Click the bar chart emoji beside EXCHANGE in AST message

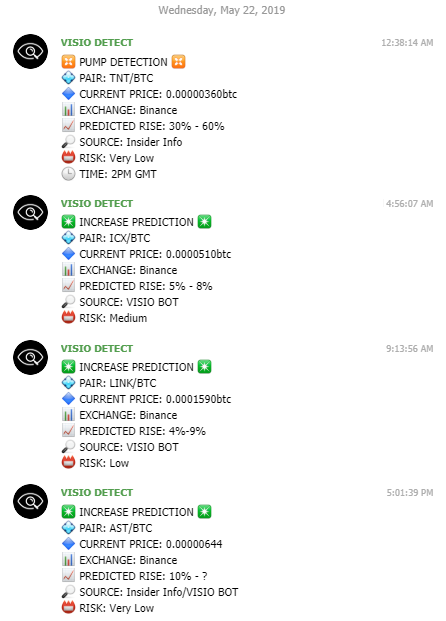point(68,560)
